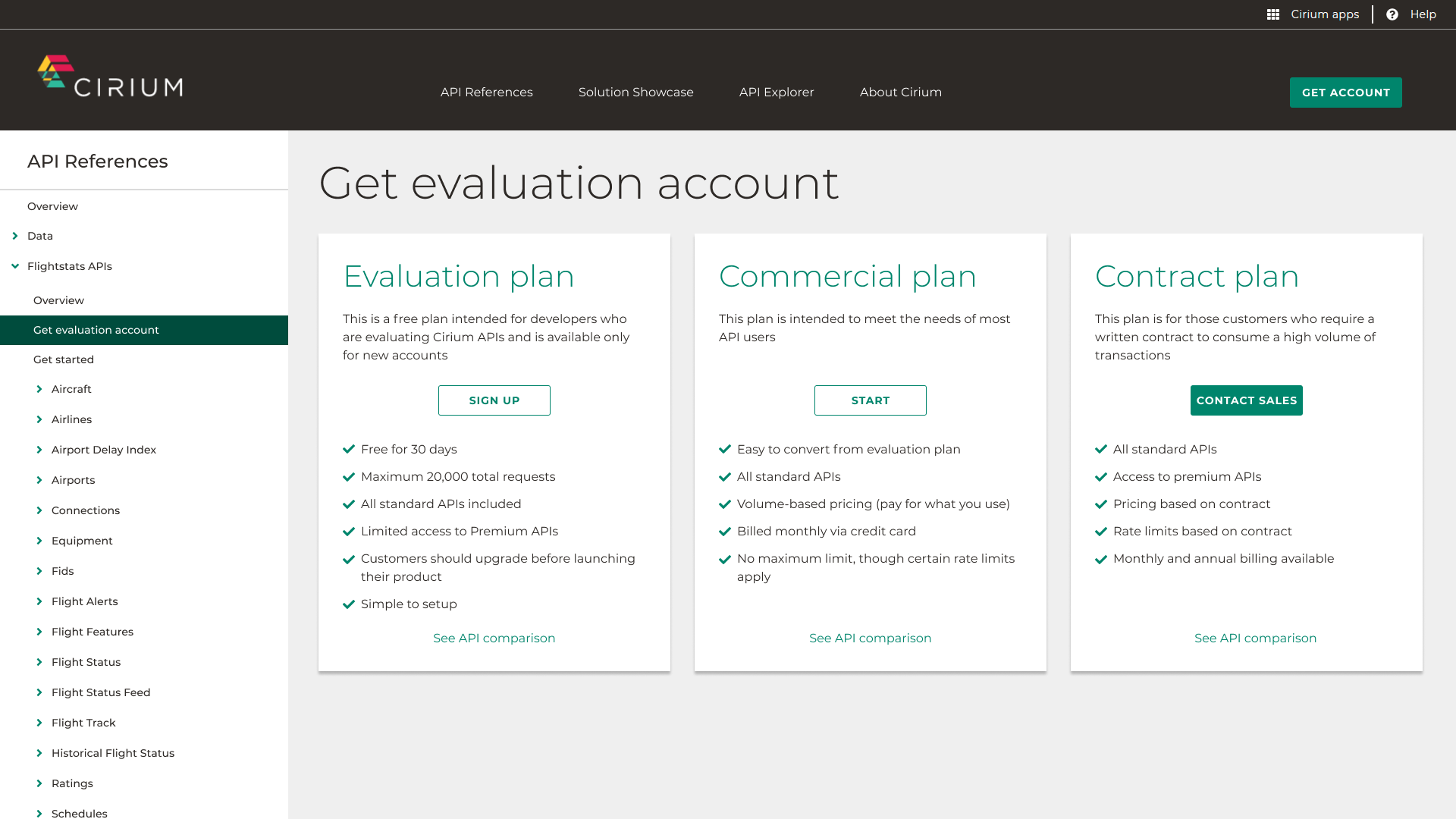Expand the Ratings chevron

pyautogui.click(x=39, y=783)
